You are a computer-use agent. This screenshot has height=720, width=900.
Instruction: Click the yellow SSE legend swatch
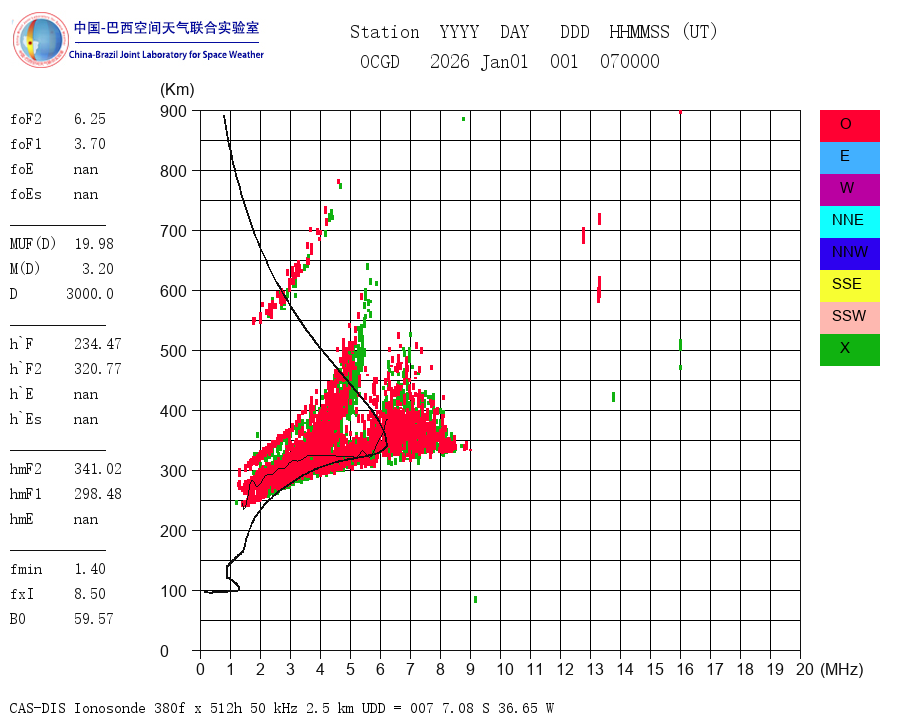click(849, 286)
